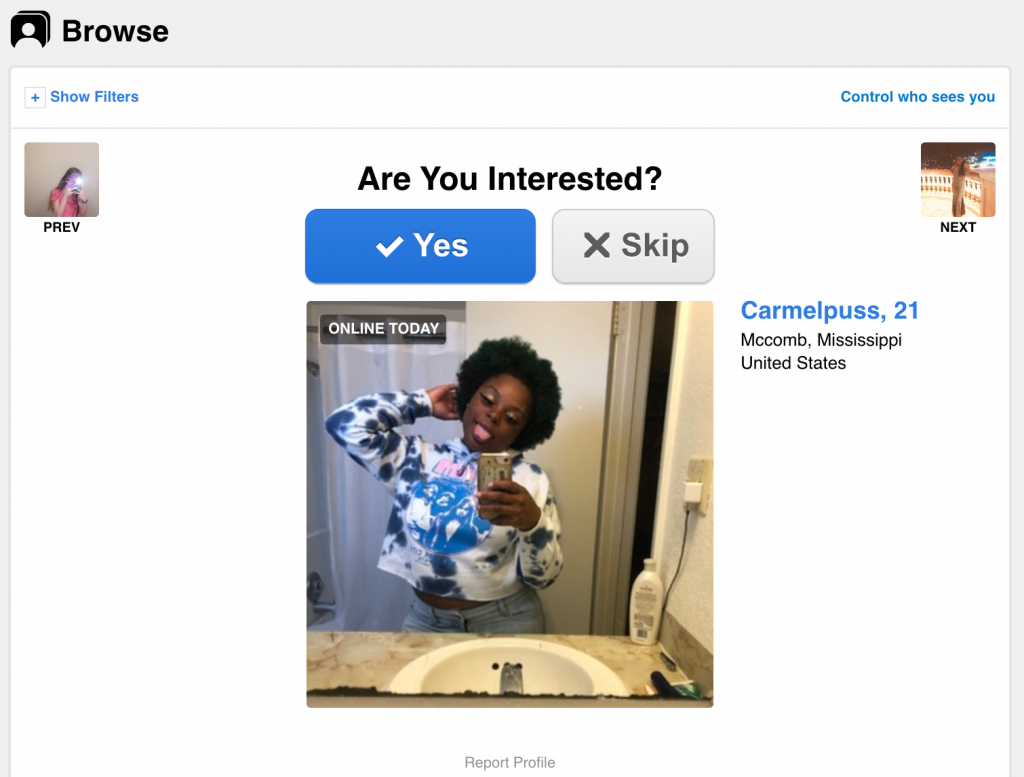Click the Mccomb, Mississippi location text

pyautogui.click(x=821, y=340)
